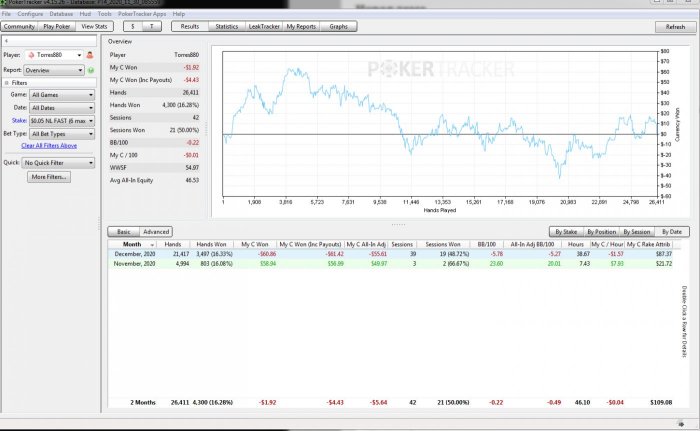Open the Bet Type filter dropdown
700x431 pixels.
pyautogui.click(x=62, y=134)
